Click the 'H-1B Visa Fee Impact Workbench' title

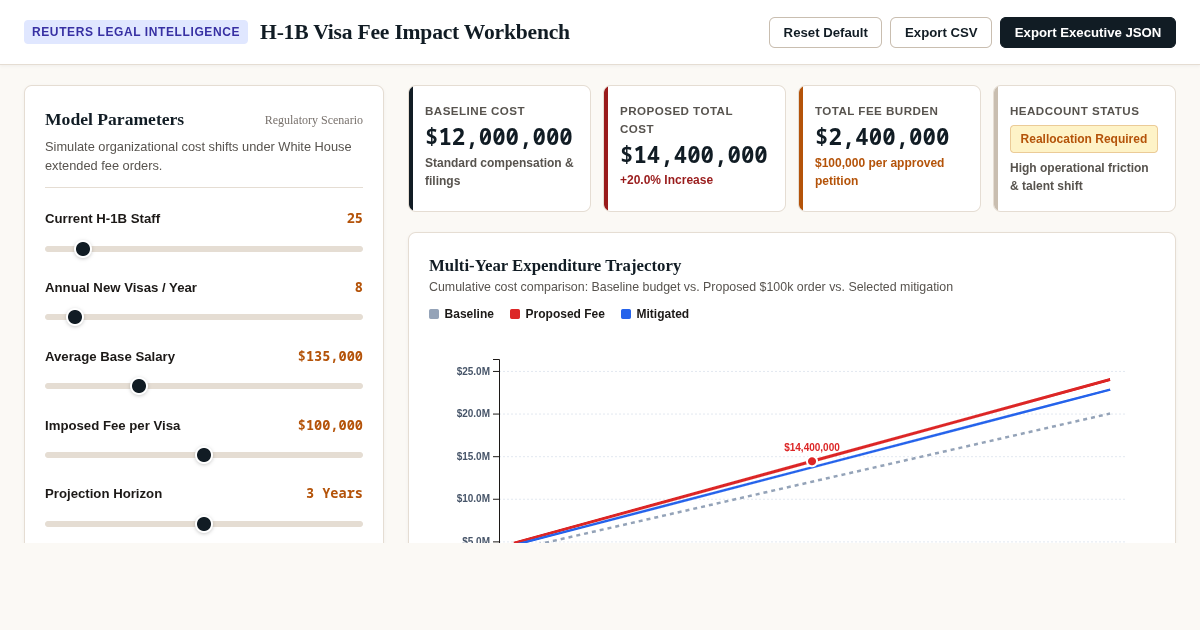point(415,32)
